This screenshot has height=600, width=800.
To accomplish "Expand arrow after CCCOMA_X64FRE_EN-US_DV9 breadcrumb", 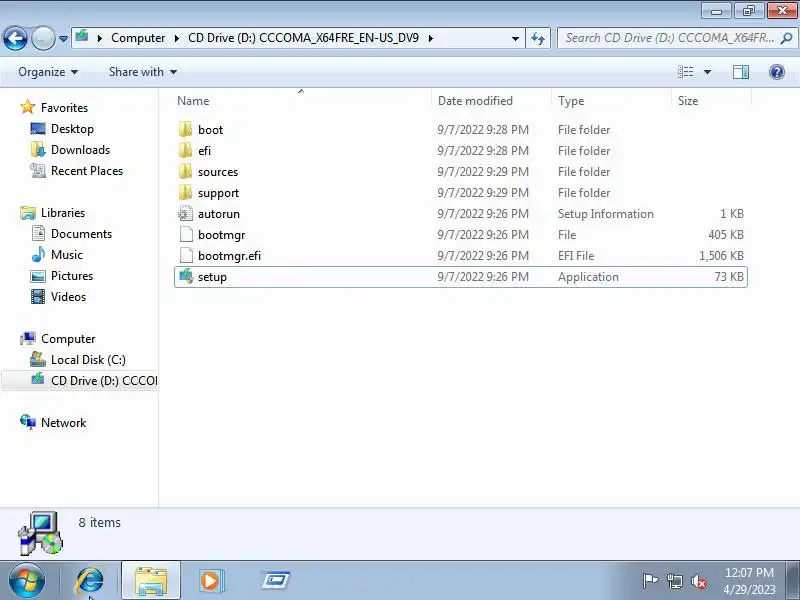I will click(431, 38).
